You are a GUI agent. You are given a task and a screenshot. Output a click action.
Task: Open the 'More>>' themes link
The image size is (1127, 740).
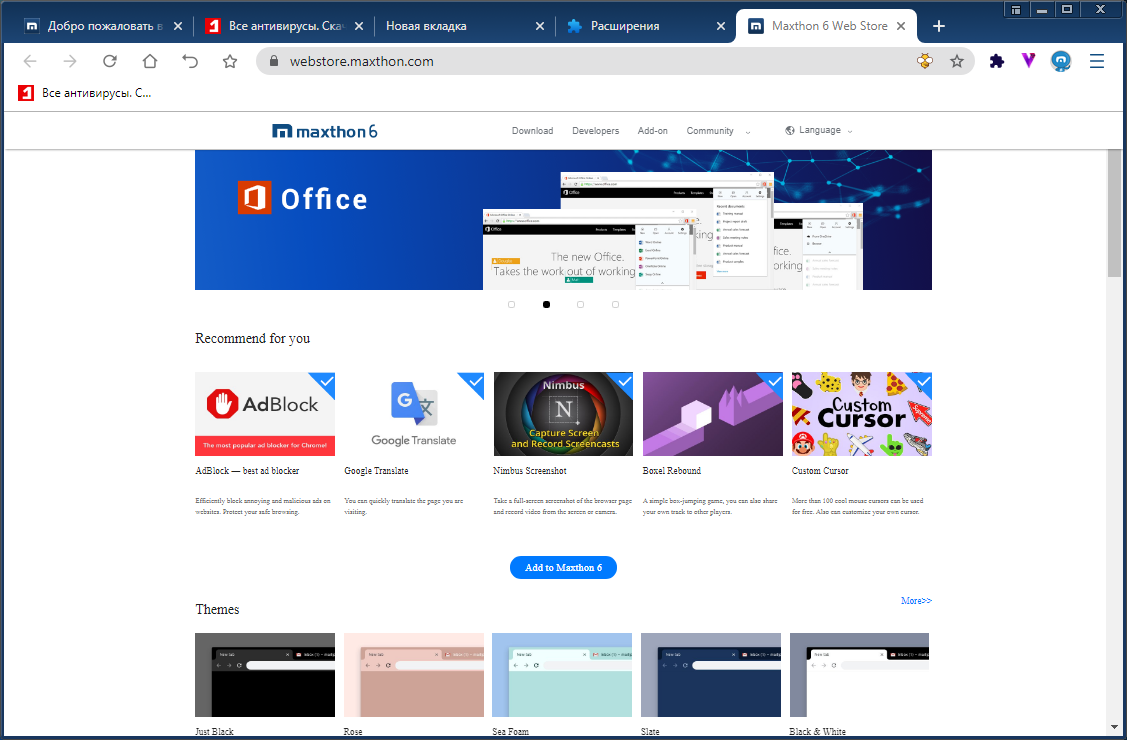[916, 601]
